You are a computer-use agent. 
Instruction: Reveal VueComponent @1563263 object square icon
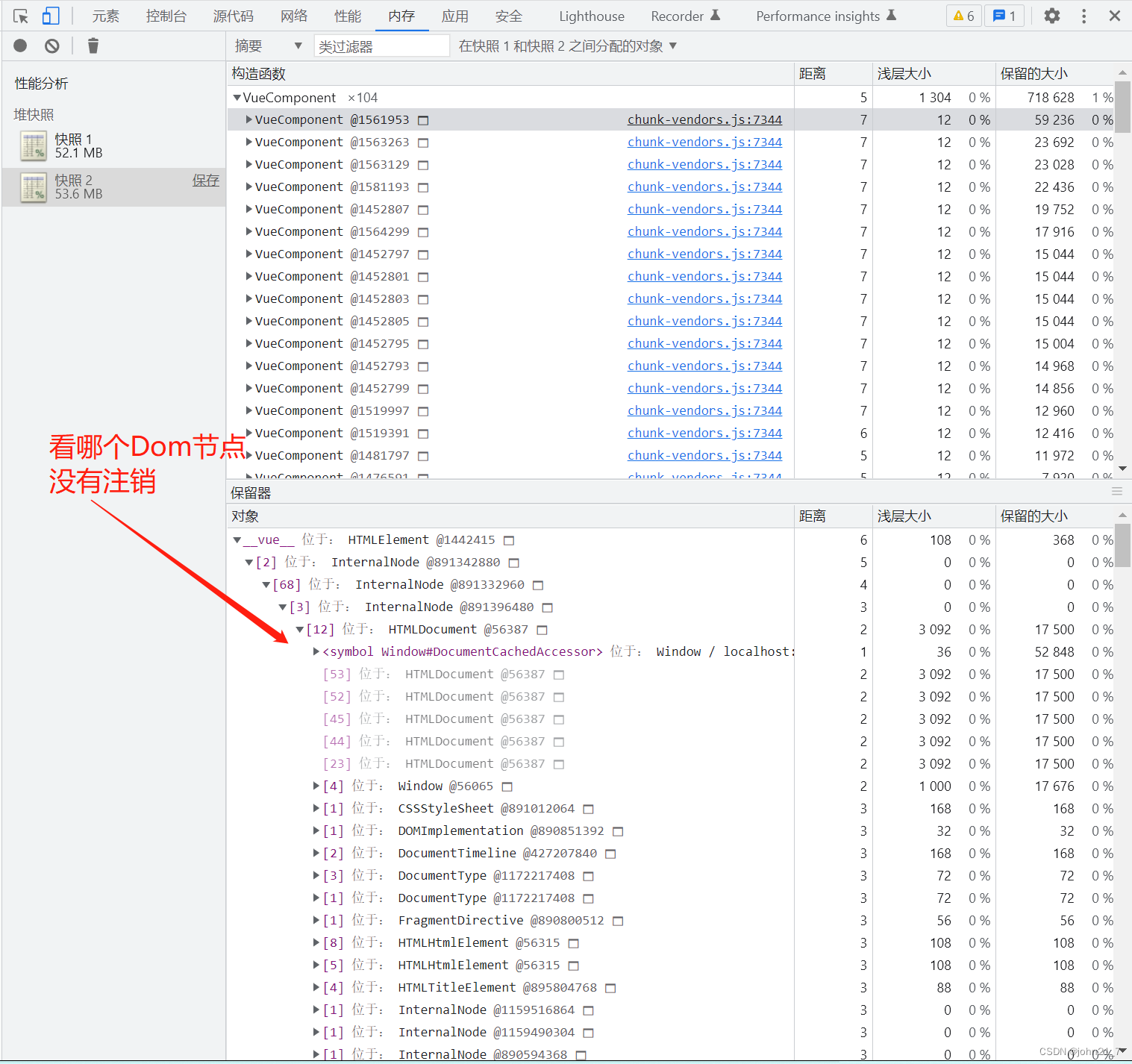(423, 143)
